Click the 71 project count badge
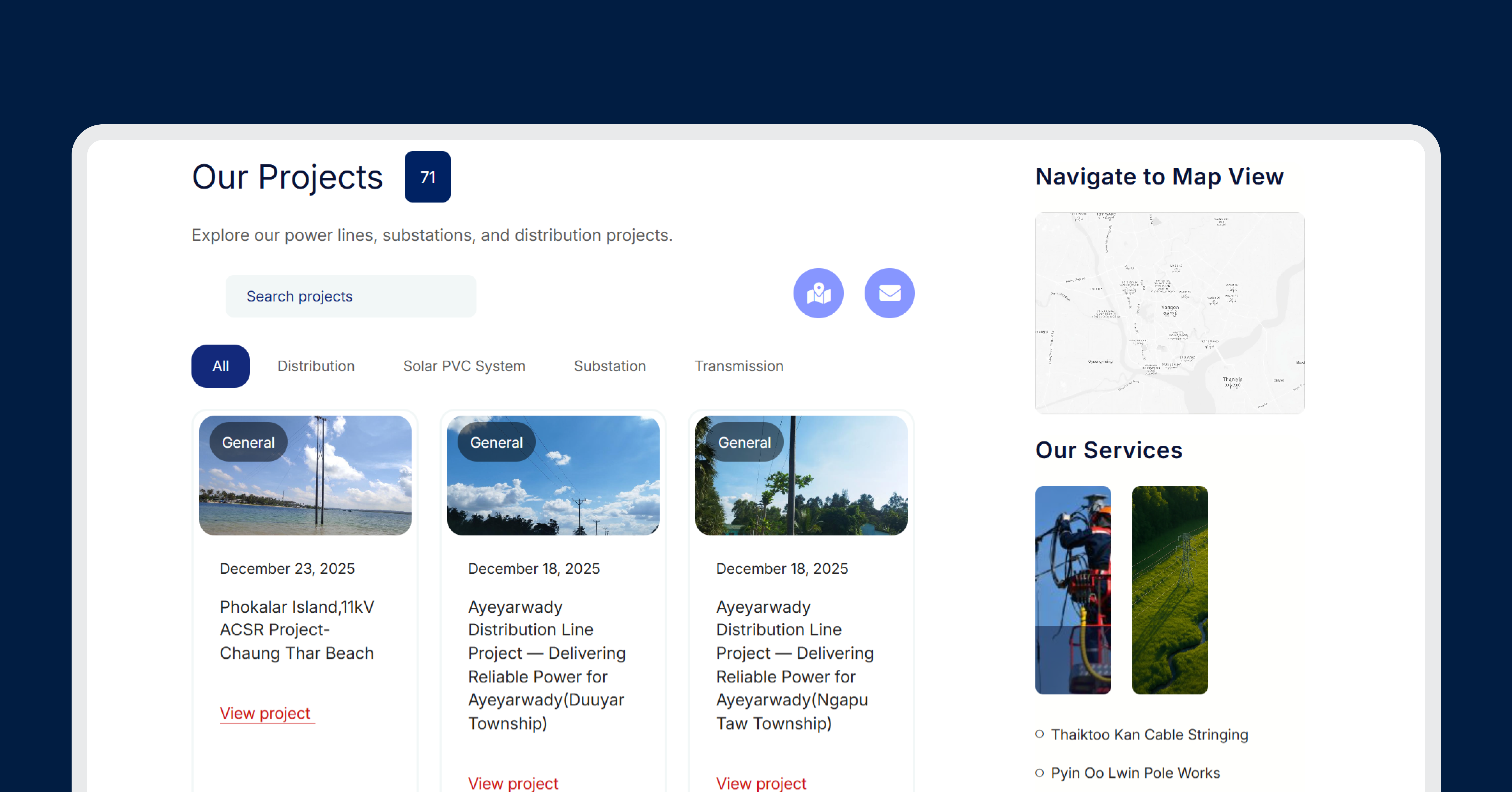Screen dimensions: 1512x792 tap(427, 177)
